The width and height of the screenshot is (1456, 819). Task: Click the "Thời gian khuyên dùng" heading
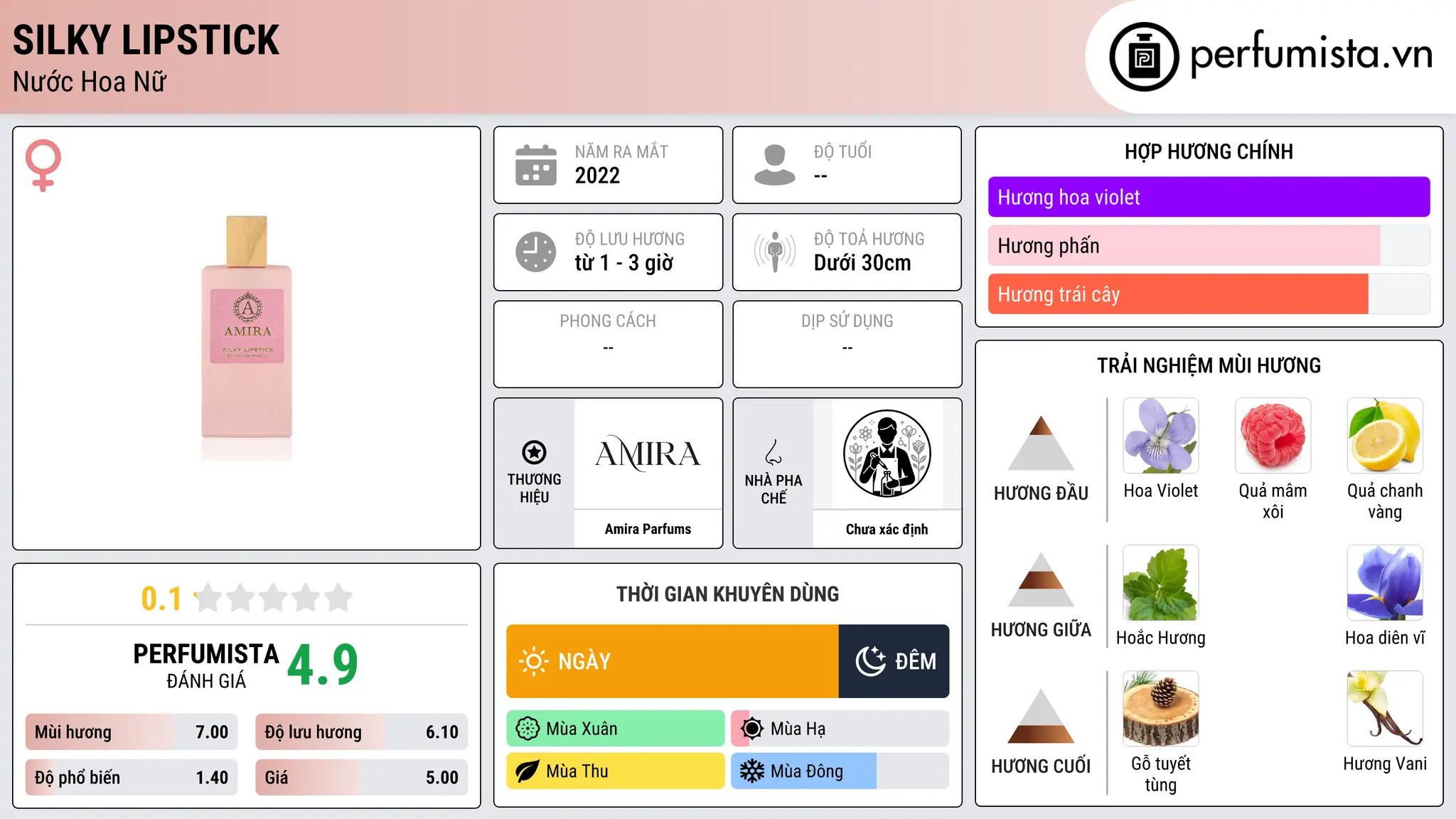pyautogui.click(x=727, y=594)
